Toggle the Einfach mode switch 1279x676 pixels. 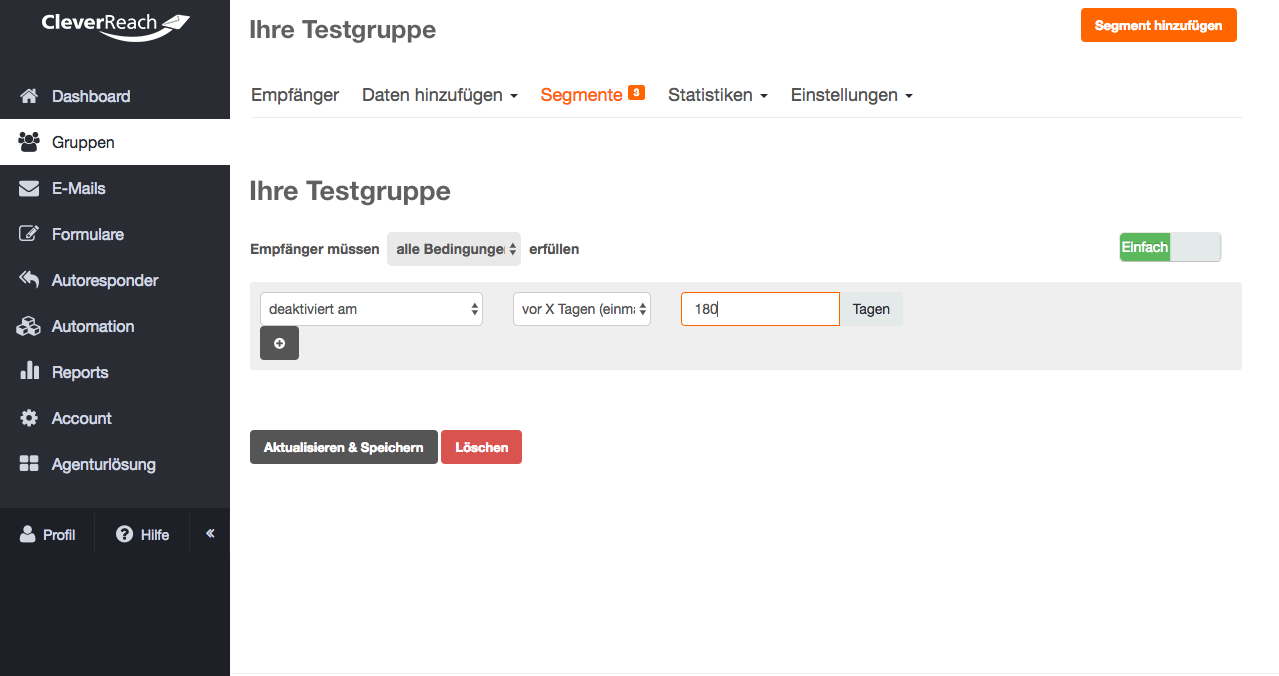point(1170,247)
